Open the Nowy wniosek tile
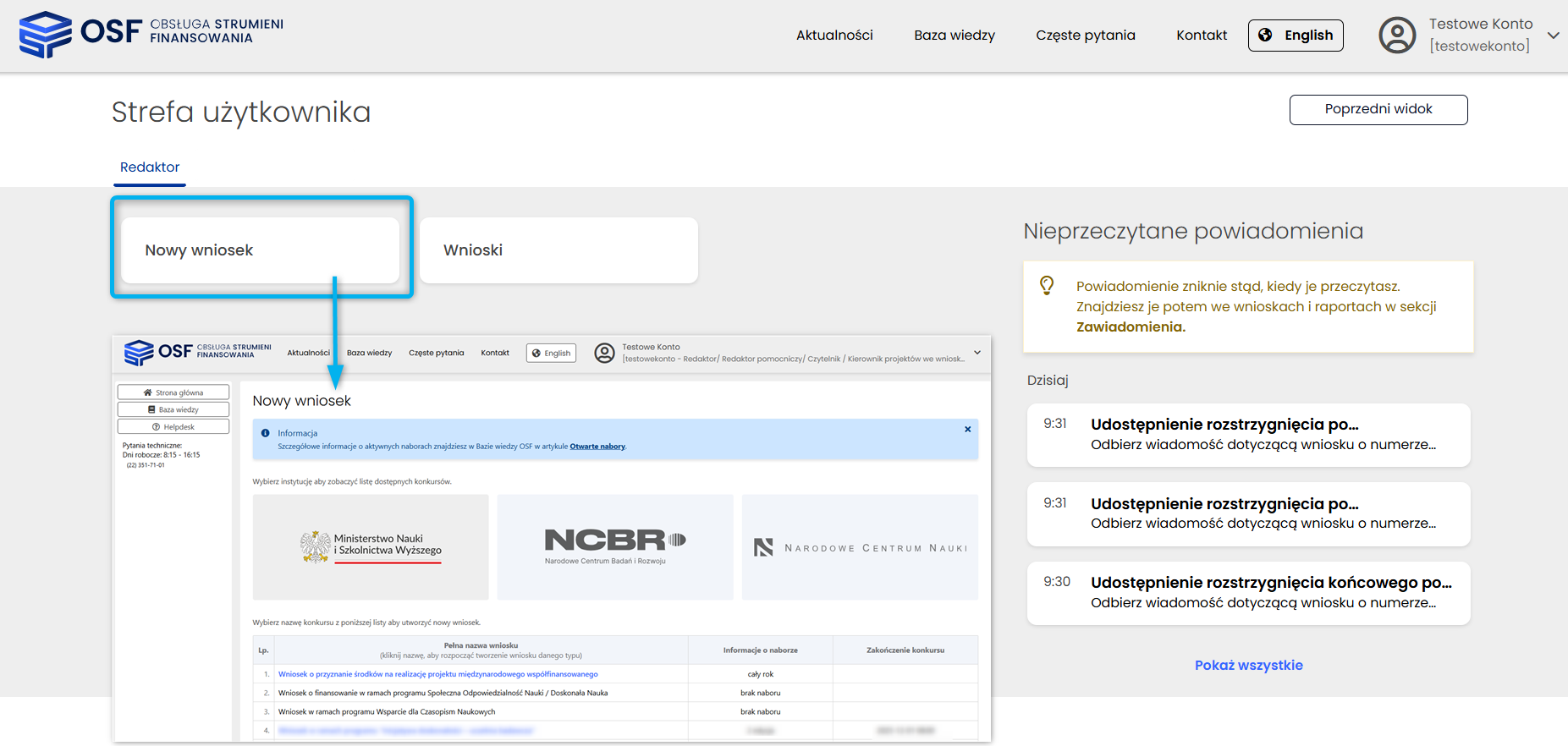Viewport: 1568px width, 746px height. coord(260,250)
